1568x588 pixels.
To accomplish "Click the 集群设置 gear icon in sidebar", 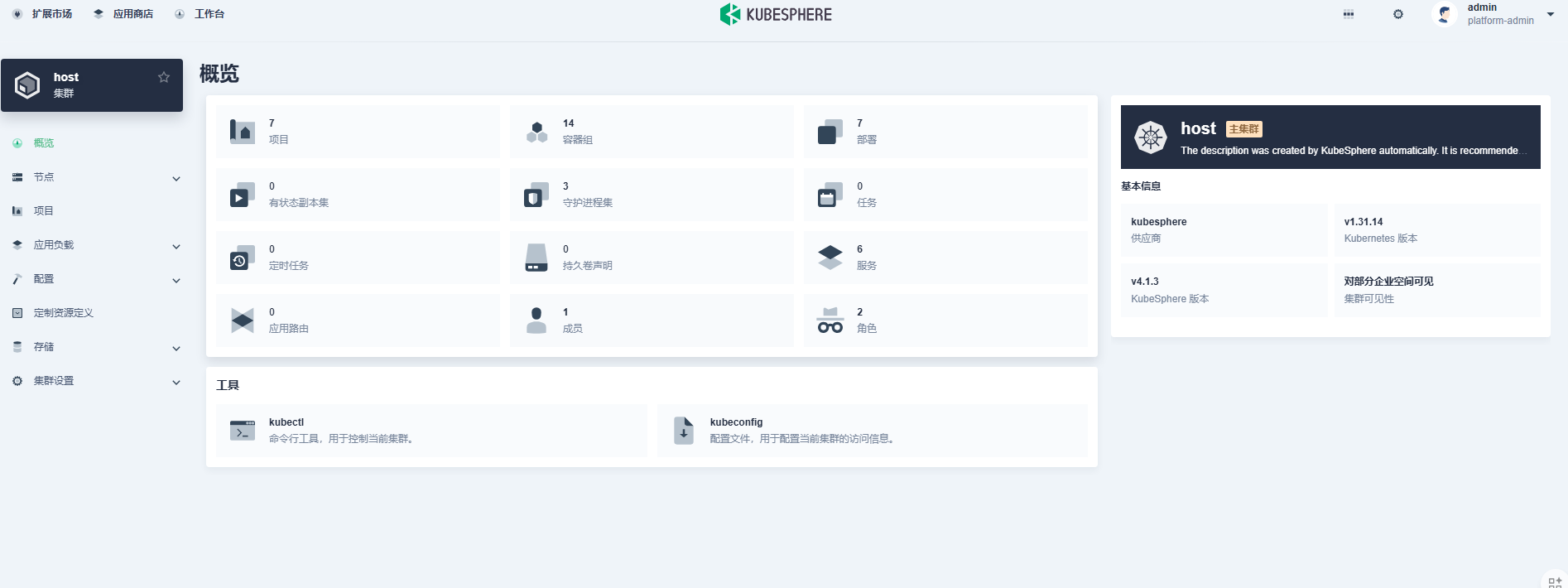I will pos(17,381).
